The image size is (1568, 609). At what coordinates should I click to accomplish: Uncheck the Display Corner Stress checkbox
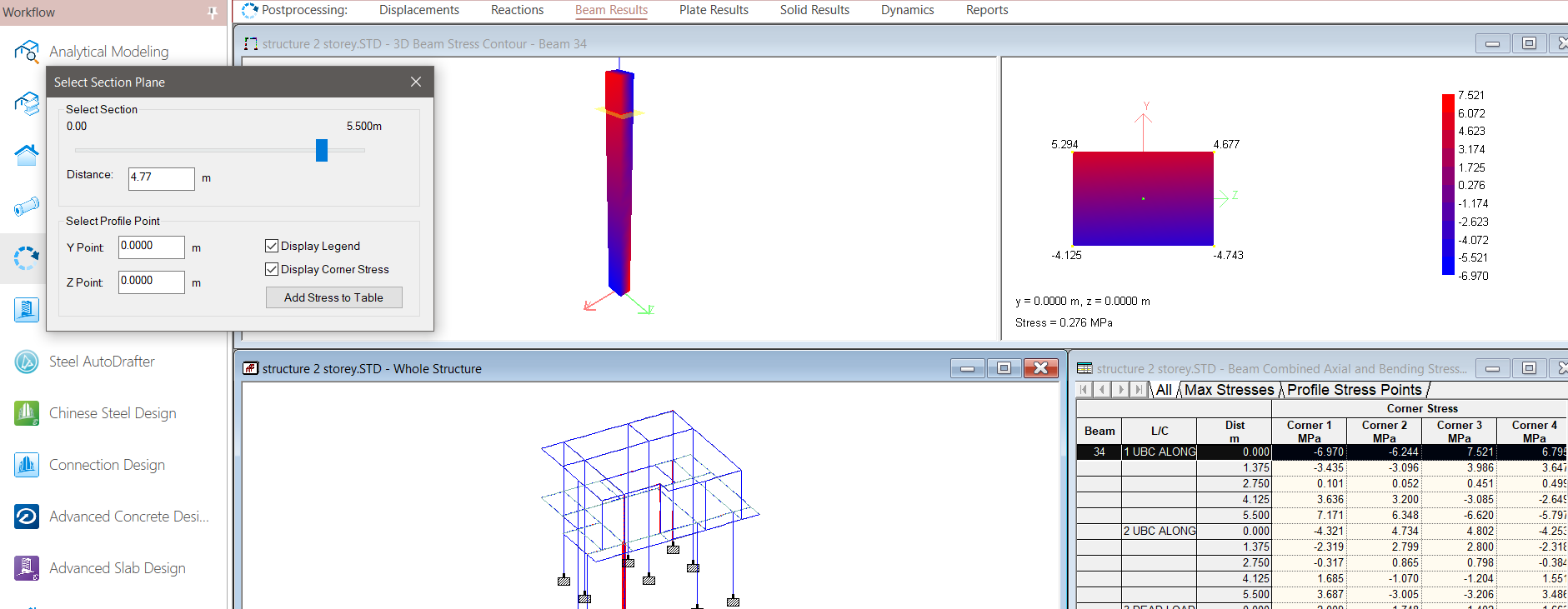pyautogui.click(x=272, y=269)
